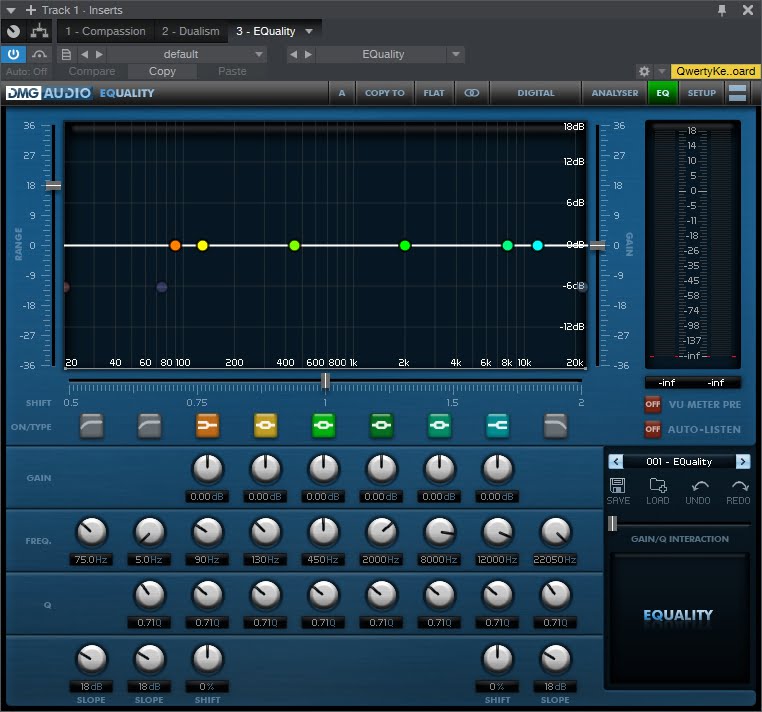Click the COPY TO button

[x=384, y=93]
